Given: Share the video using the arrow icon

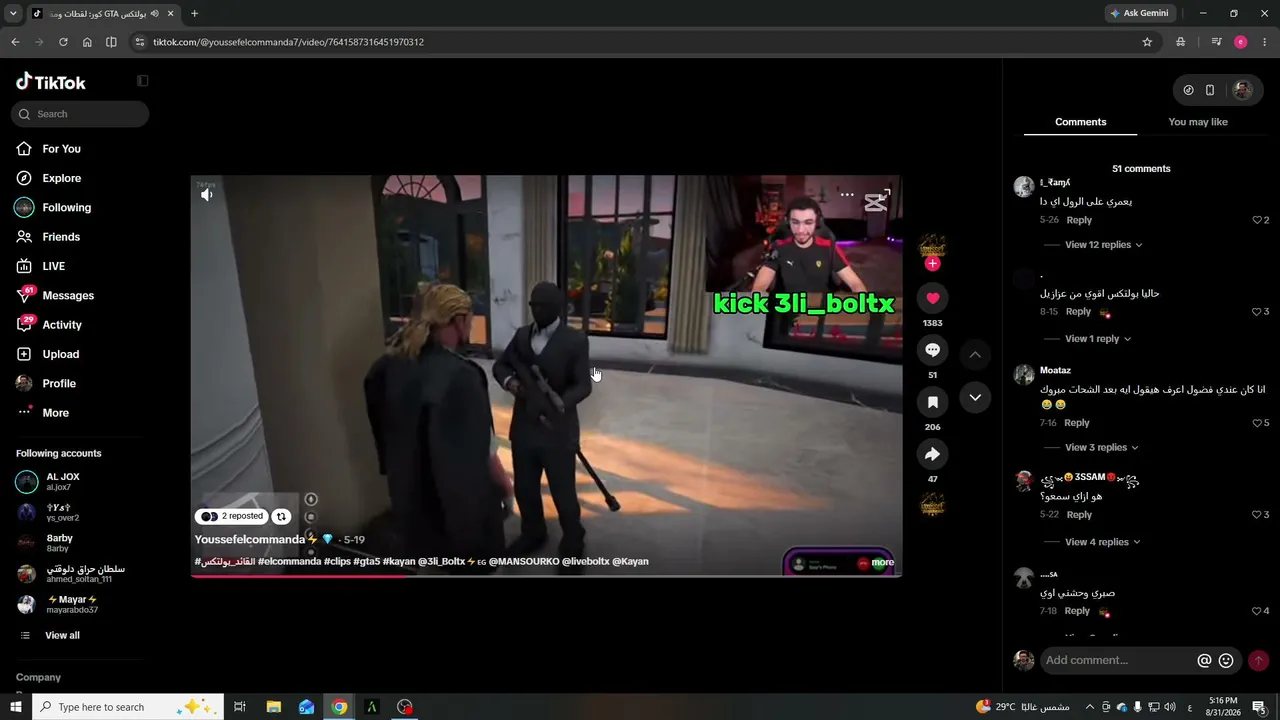Looking at the screenshot, I should [x=932, y=454].
